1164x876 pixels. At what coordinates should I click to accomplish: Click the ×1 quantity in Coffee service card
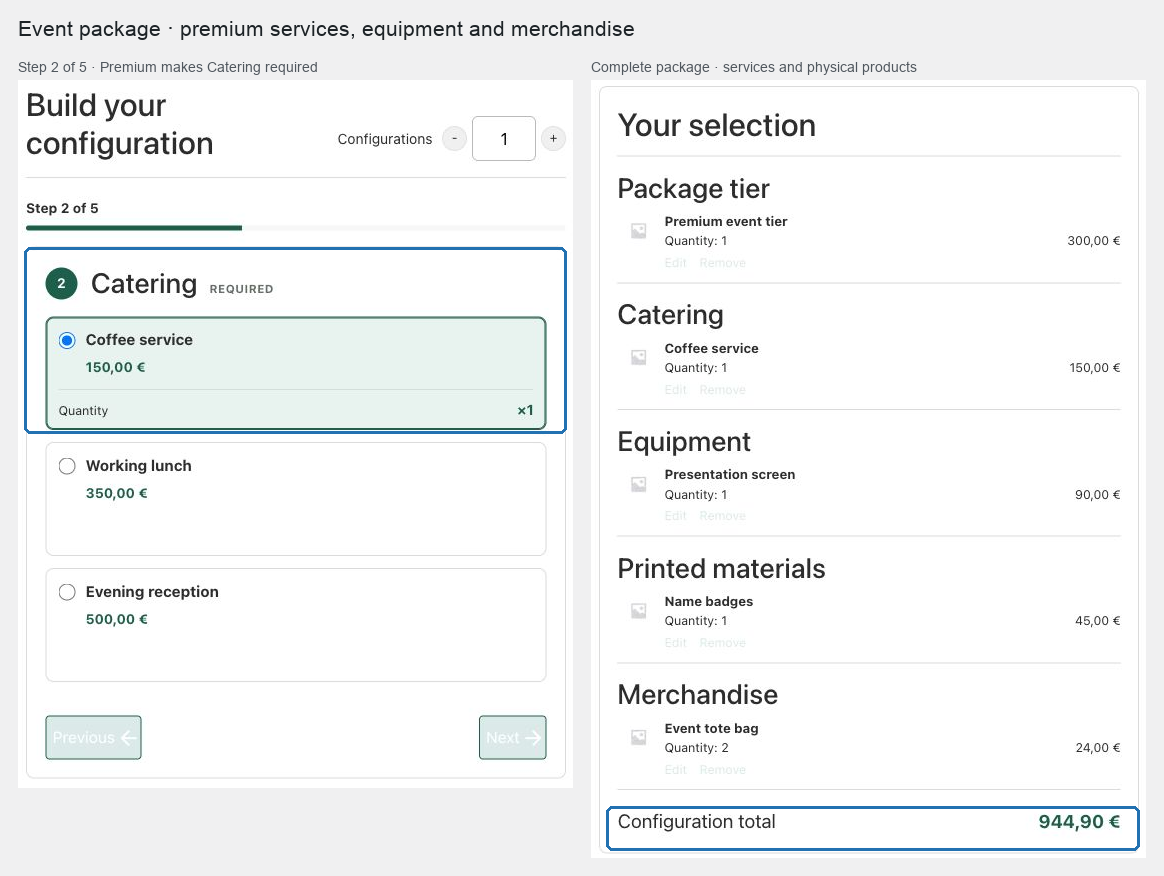click(526, 411)
